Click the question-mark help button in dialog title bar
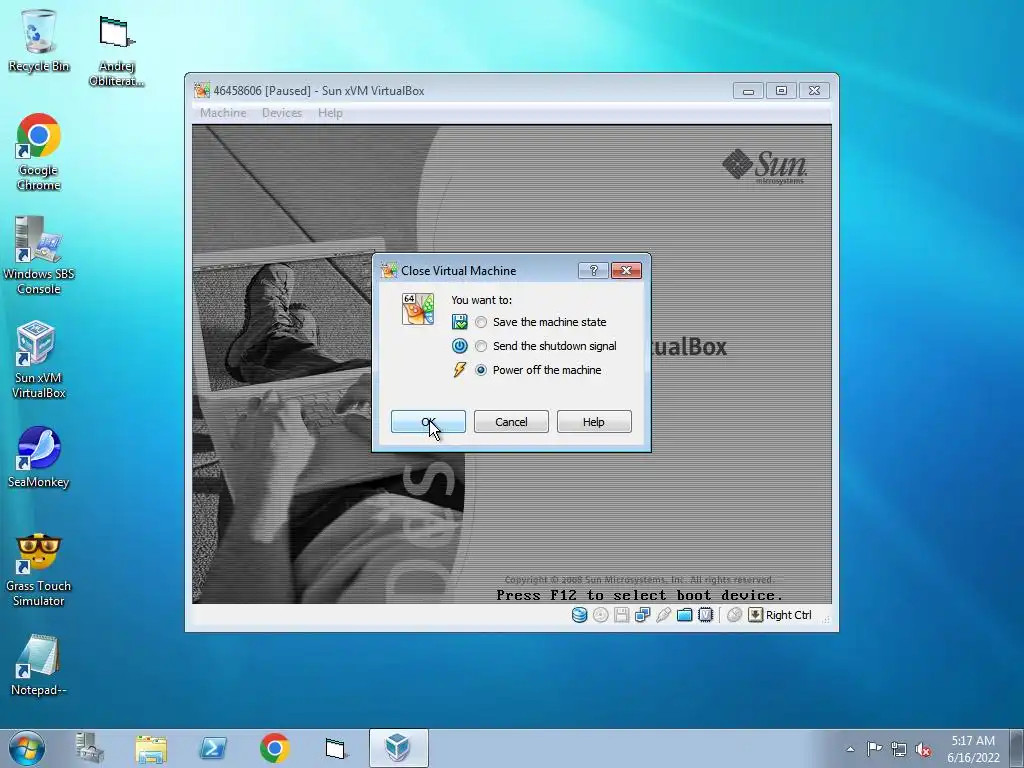 pos(593,270)
